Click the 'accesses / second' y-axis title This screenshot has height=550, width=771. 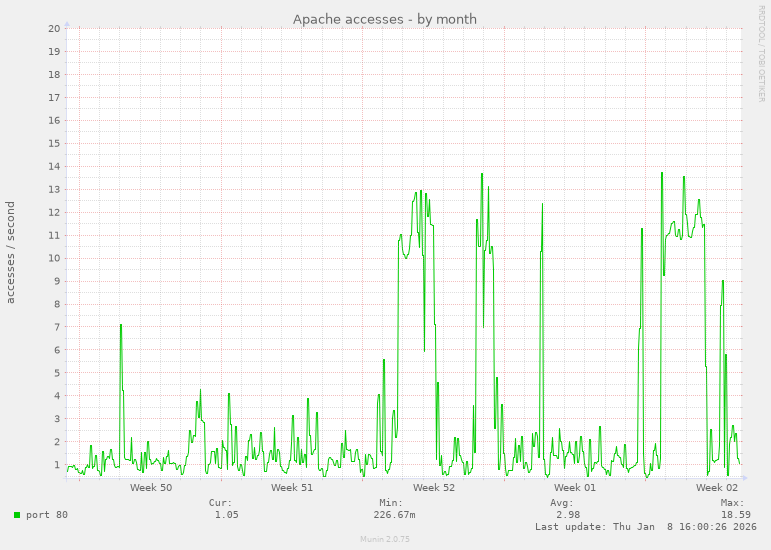click(10, 252)
